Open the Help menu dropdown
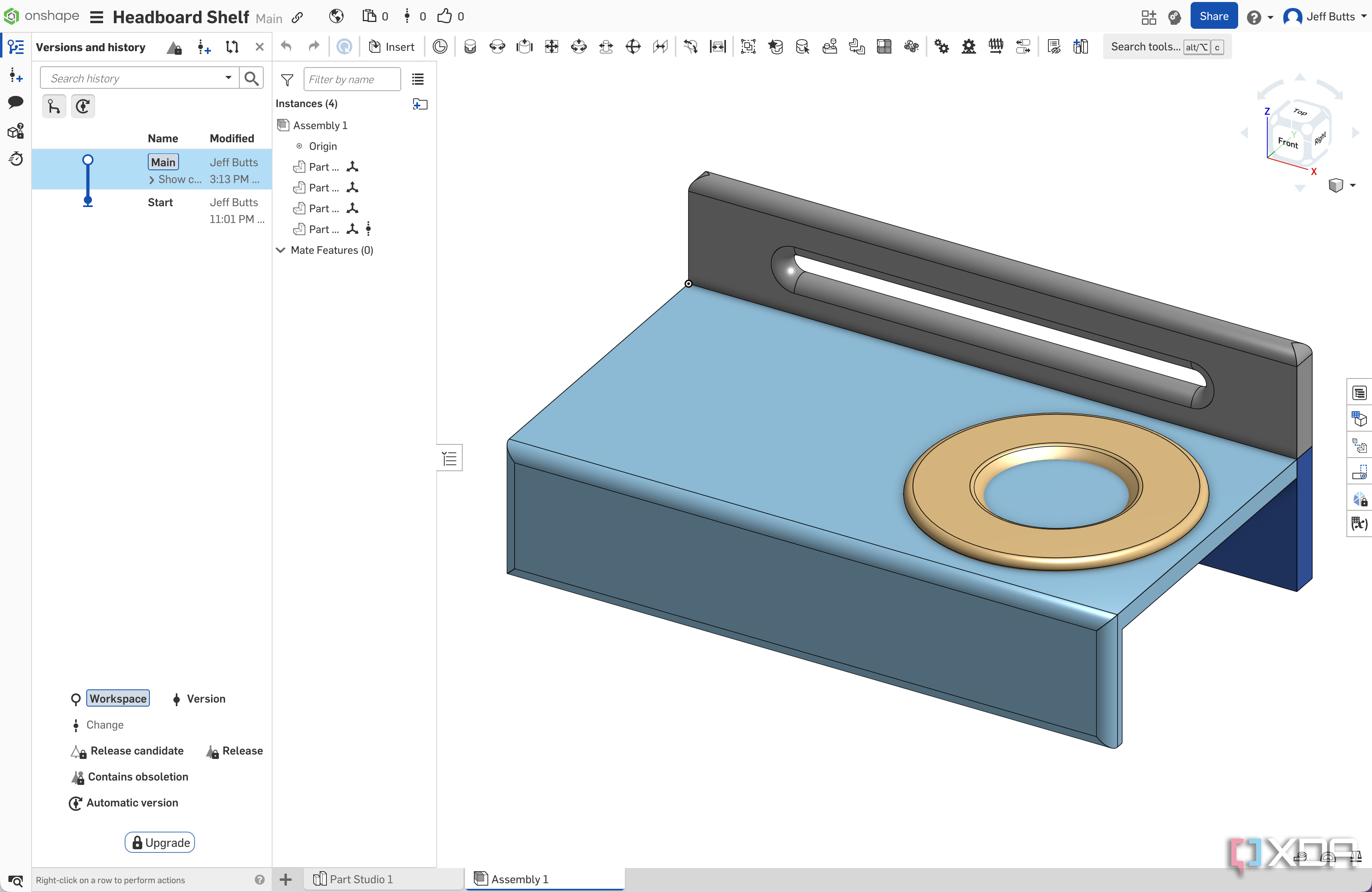This screenshot has width=1372, height=892. coord(1260,17)
